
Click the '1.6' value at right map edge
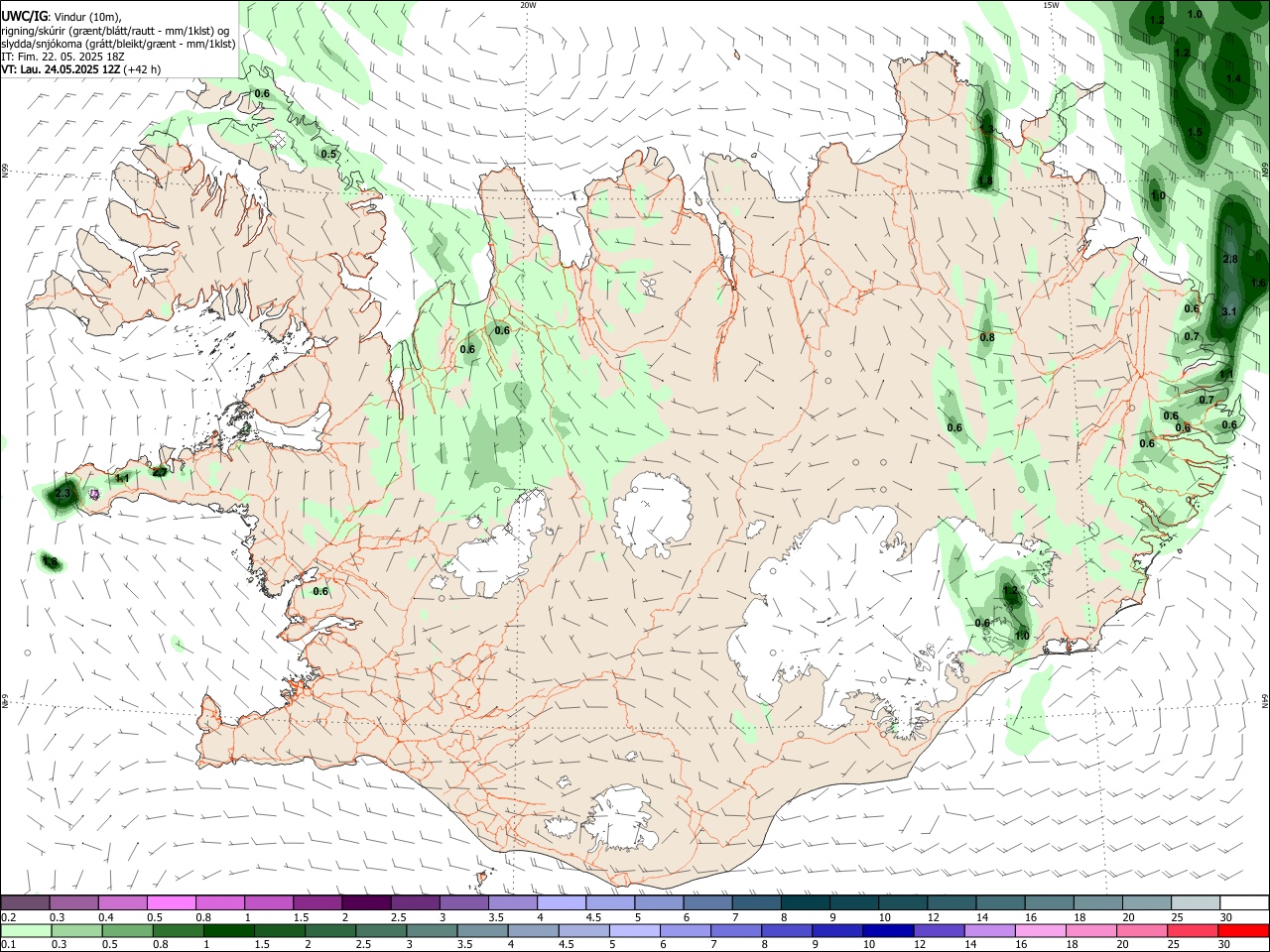coord(1259,283)
